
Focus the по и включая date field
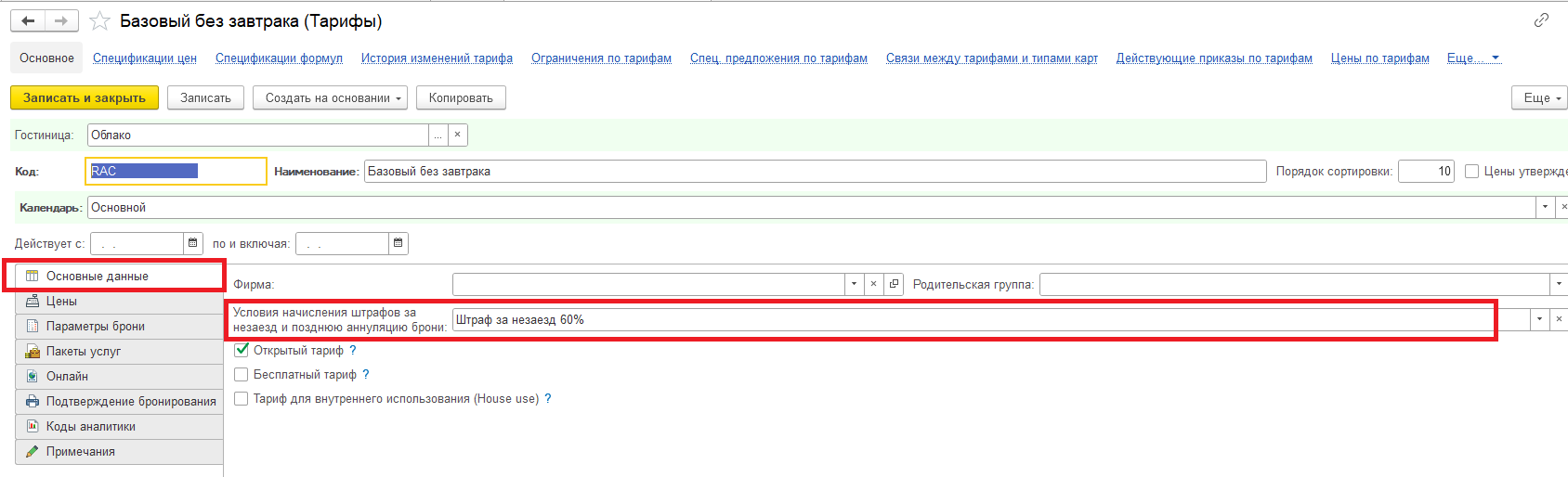pos(342,243)
